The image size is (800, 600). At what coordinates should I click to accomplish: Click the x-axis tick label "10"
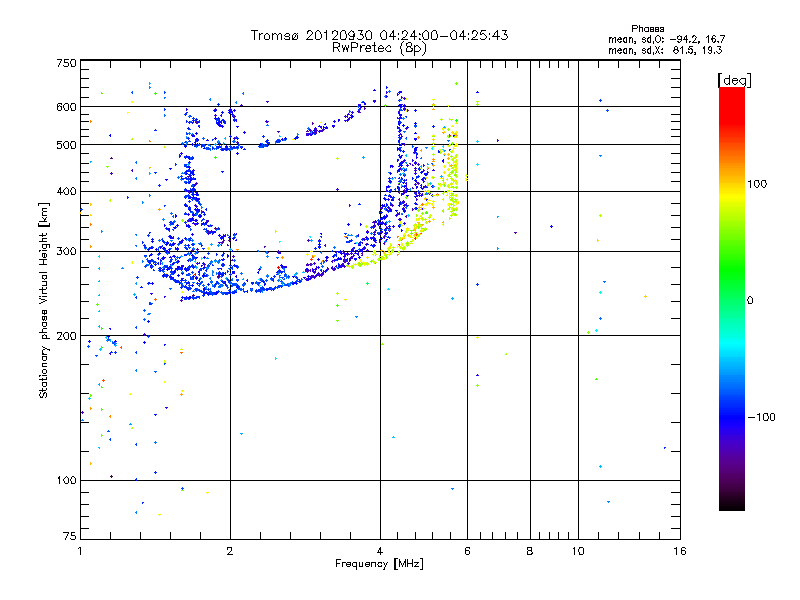coord(578,551)
